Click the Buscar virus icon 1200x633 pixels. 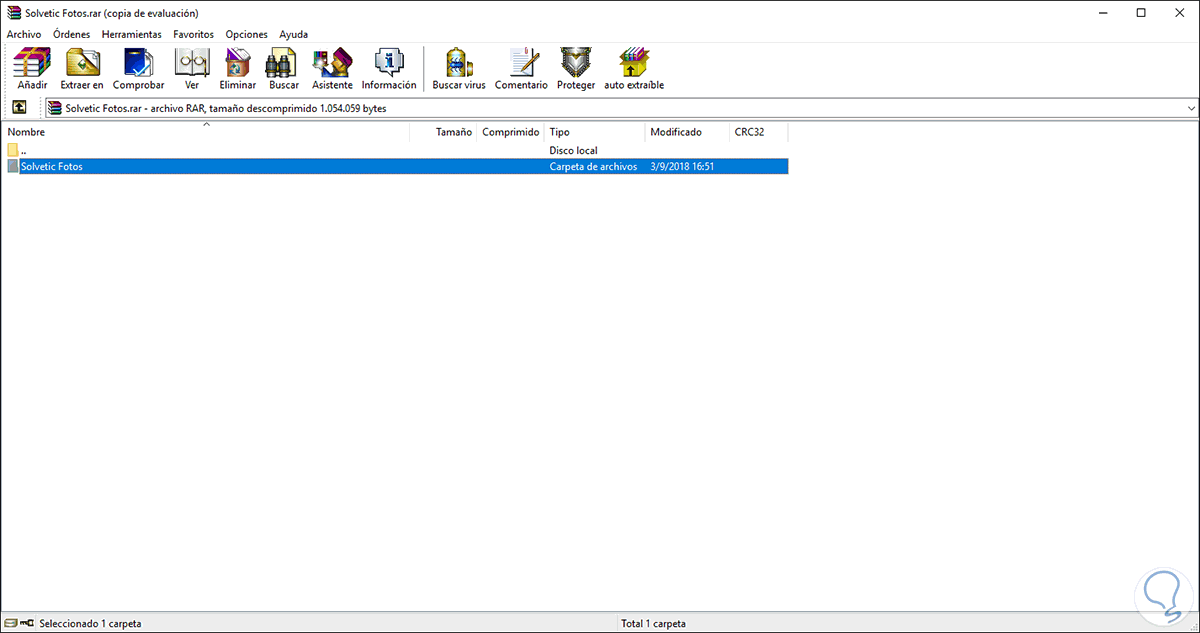[x=459, y=62]
